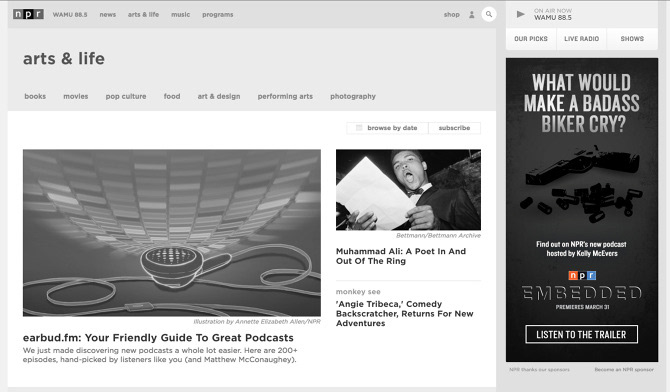Open earbud.fm Friendly Guide headline
The height and width of the screenshot is (392, 670).
tap(158, 338)
